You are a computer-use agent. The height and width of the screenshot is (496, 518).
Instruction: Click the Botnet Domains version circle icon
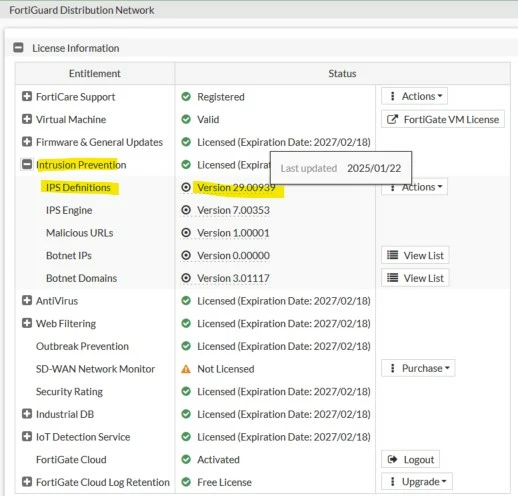(x=186, y=278)
